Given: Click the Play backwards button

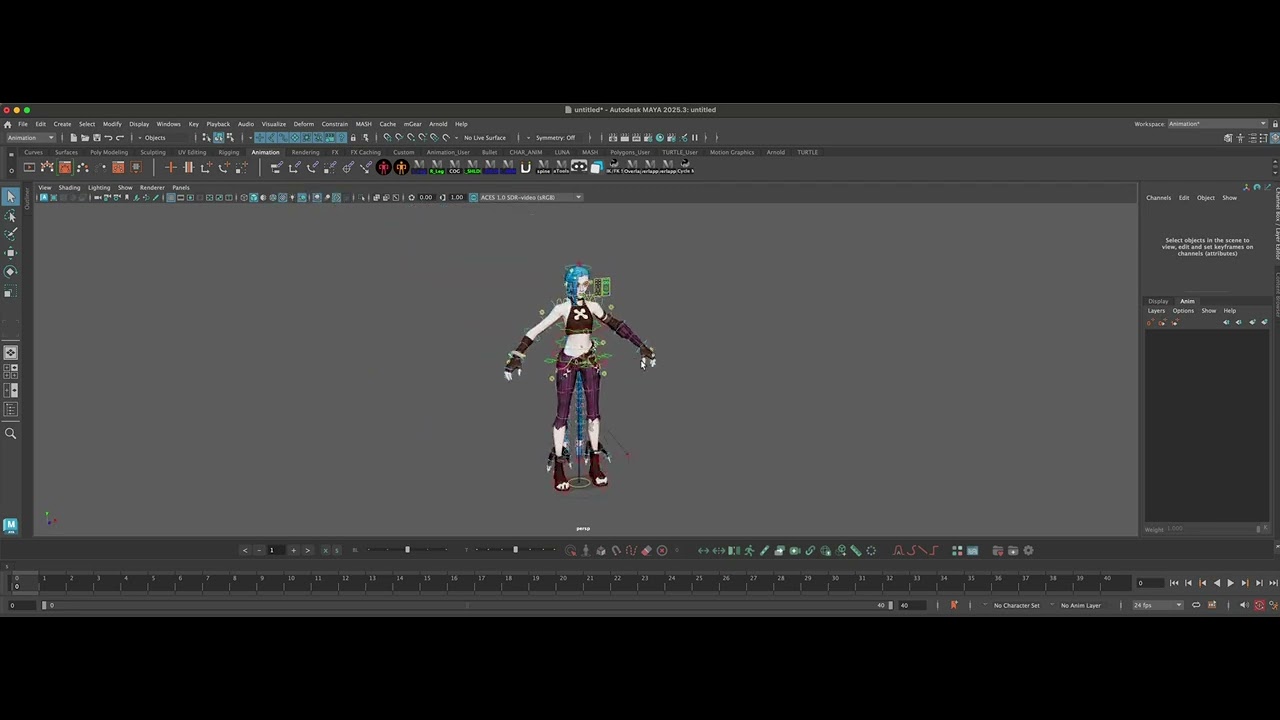Looking at the screenshot, I should pyautogui.click(x=1216, y=583).
